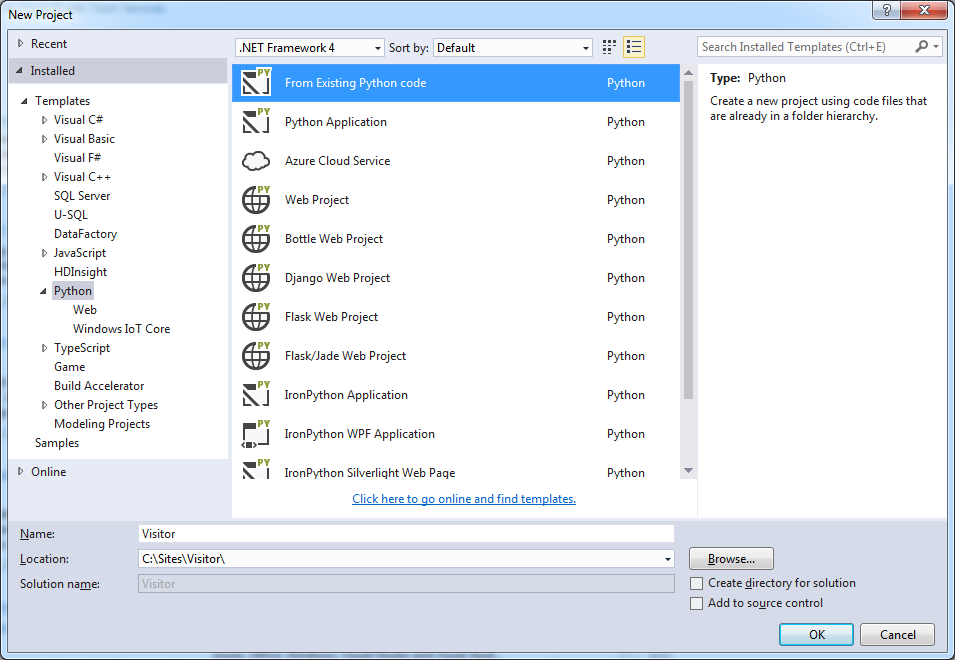Viewport: 955px width, 660px height.
Task: Click the IronPython Application template icon
Action: click(256, 395)
